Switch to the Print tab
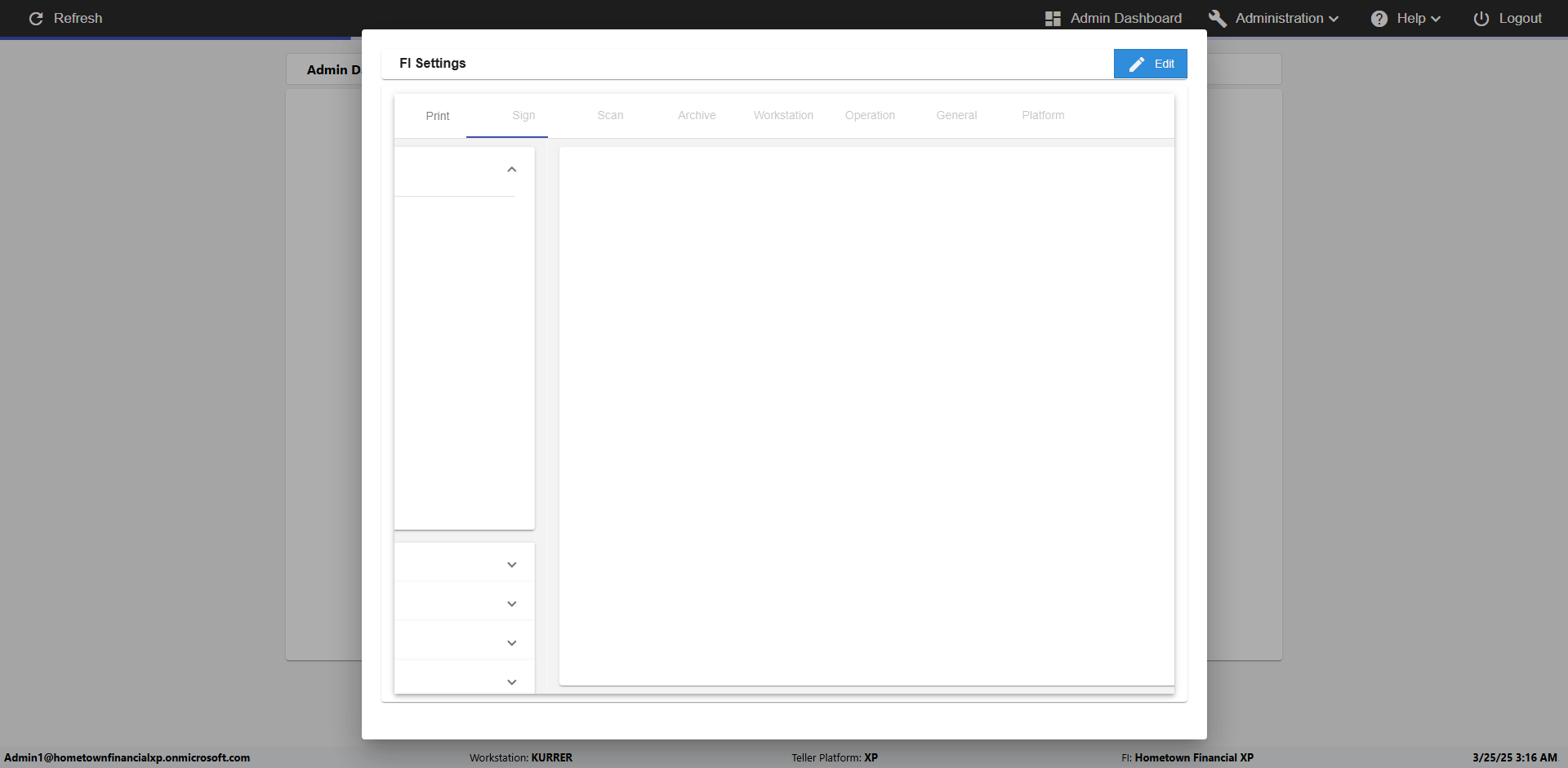This screenshot has width=1568, height=768. pyautogui.click(x=438, y=116)
